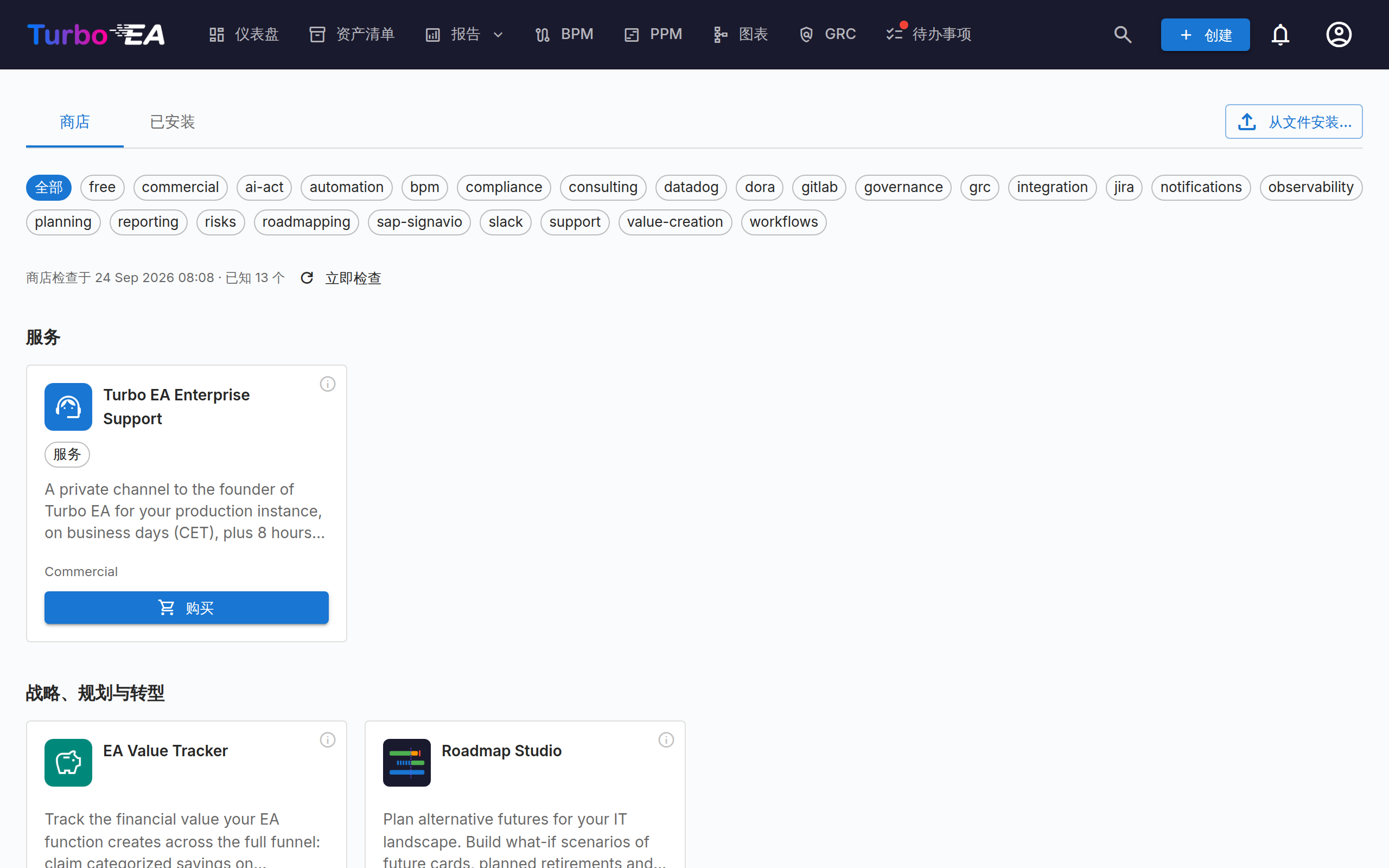
Task: Click info icon on Enterprise Support card
Action: [x=328, y=384]
